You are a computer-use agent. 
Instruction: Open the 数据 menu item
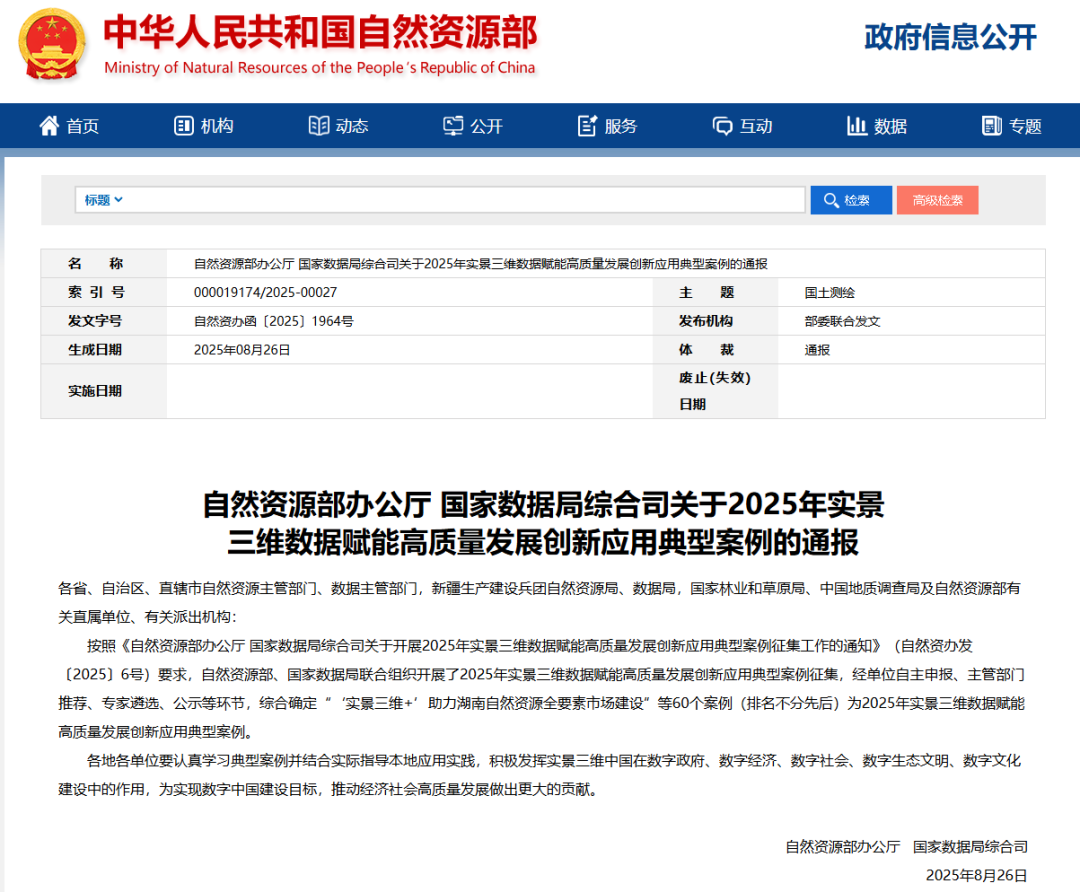(891, 126)
